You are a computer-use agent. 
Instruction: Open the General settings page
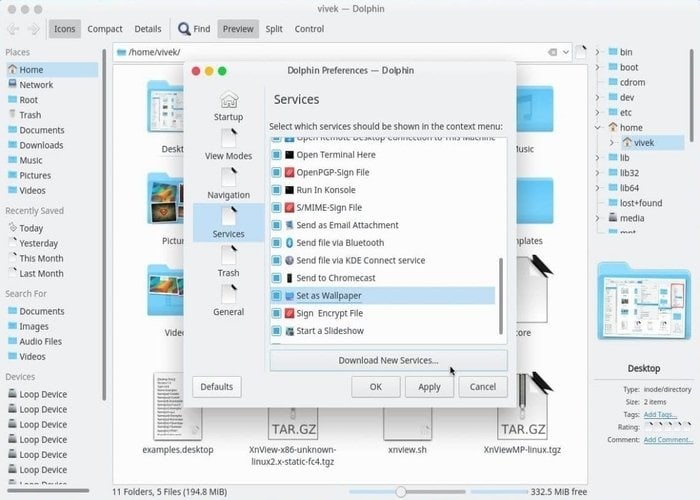(x=228, y=300)
